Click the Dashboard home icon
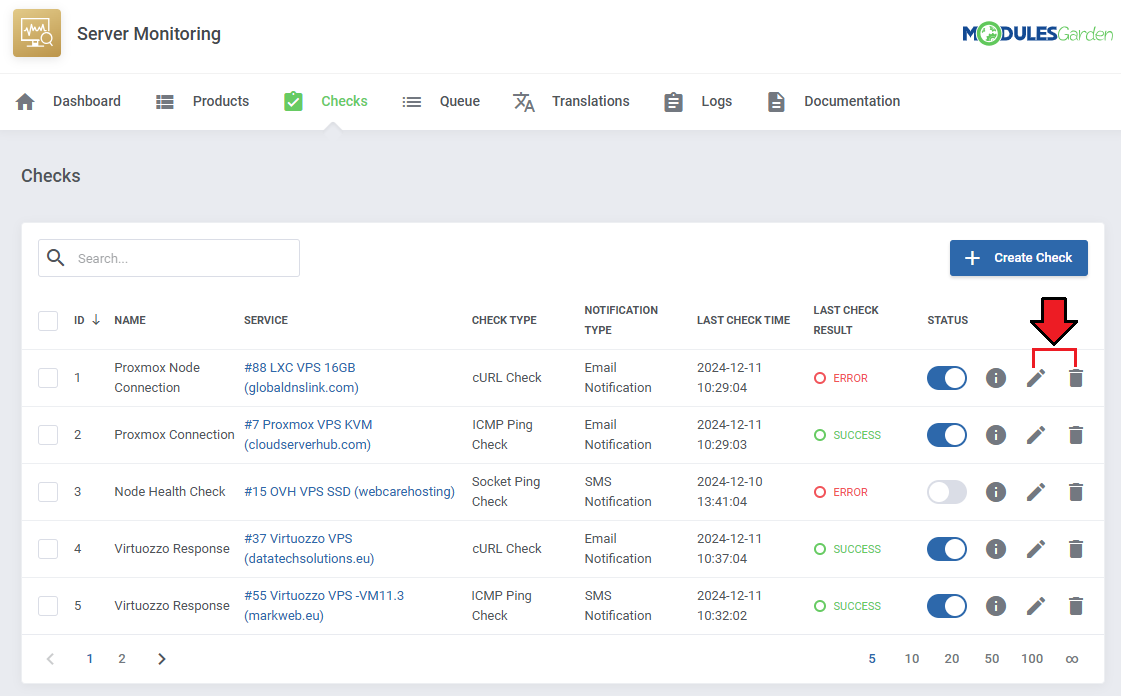1121x696 pixels. [x=25, y=101]
